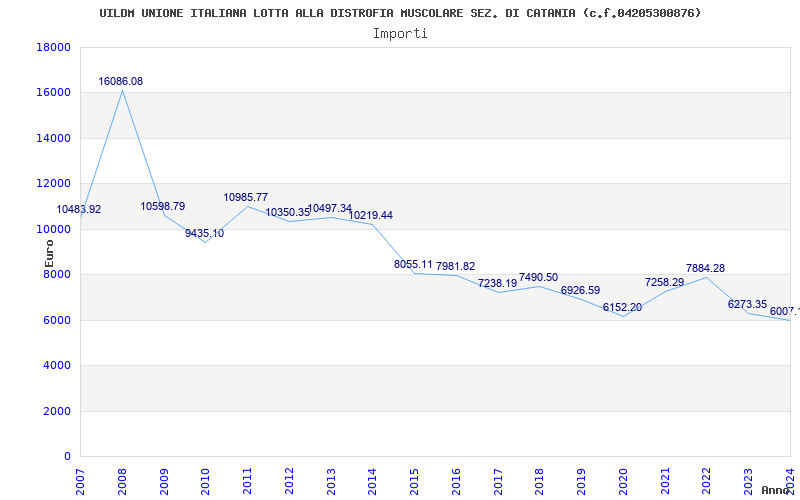Click the x-axis year 2011

click(x=247, y=481)
